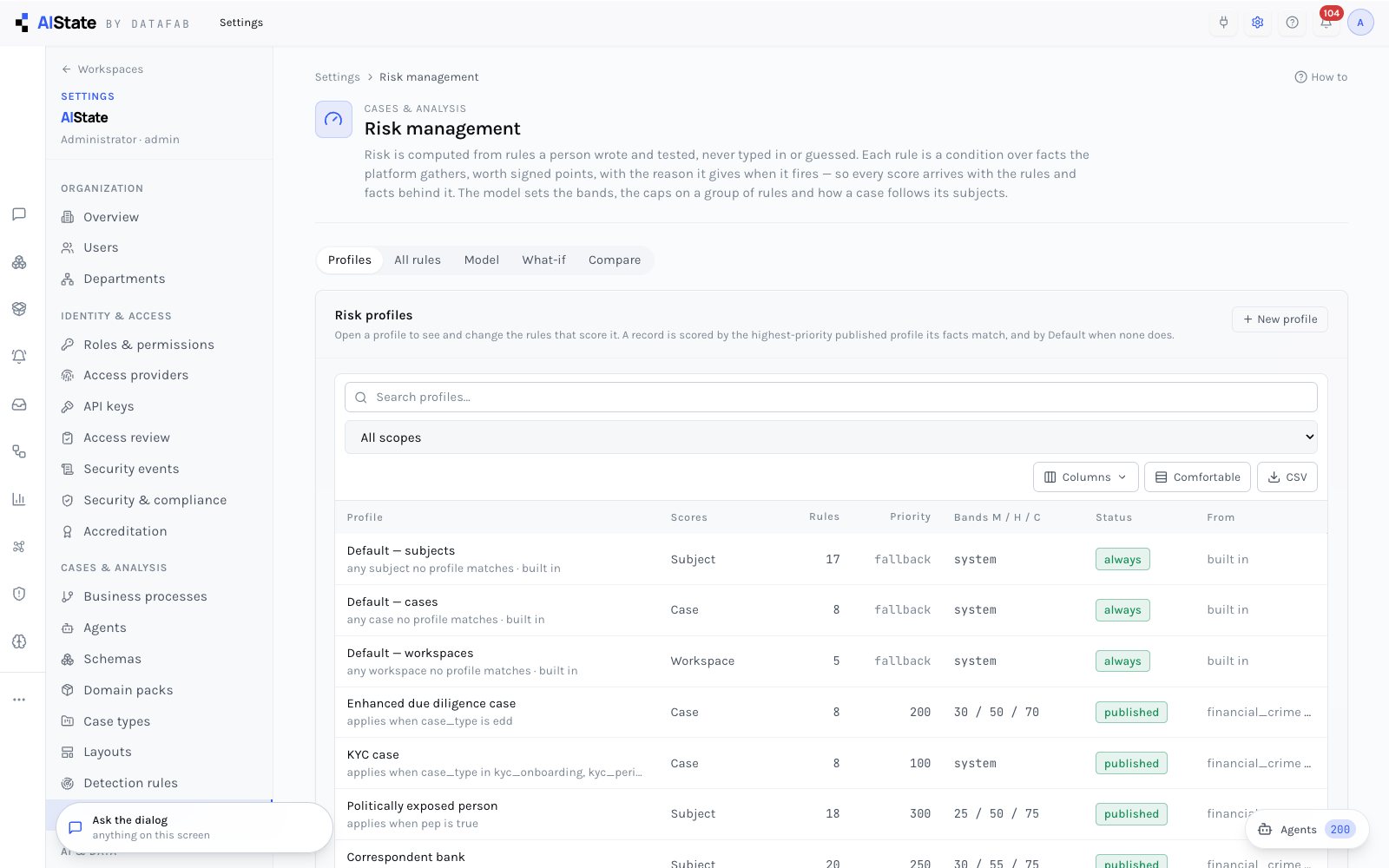The height and width of the screenshot is (868, 1389).
Task: Sort by the Priority column header
Action: pyautogui.click(x=910, y=516)
